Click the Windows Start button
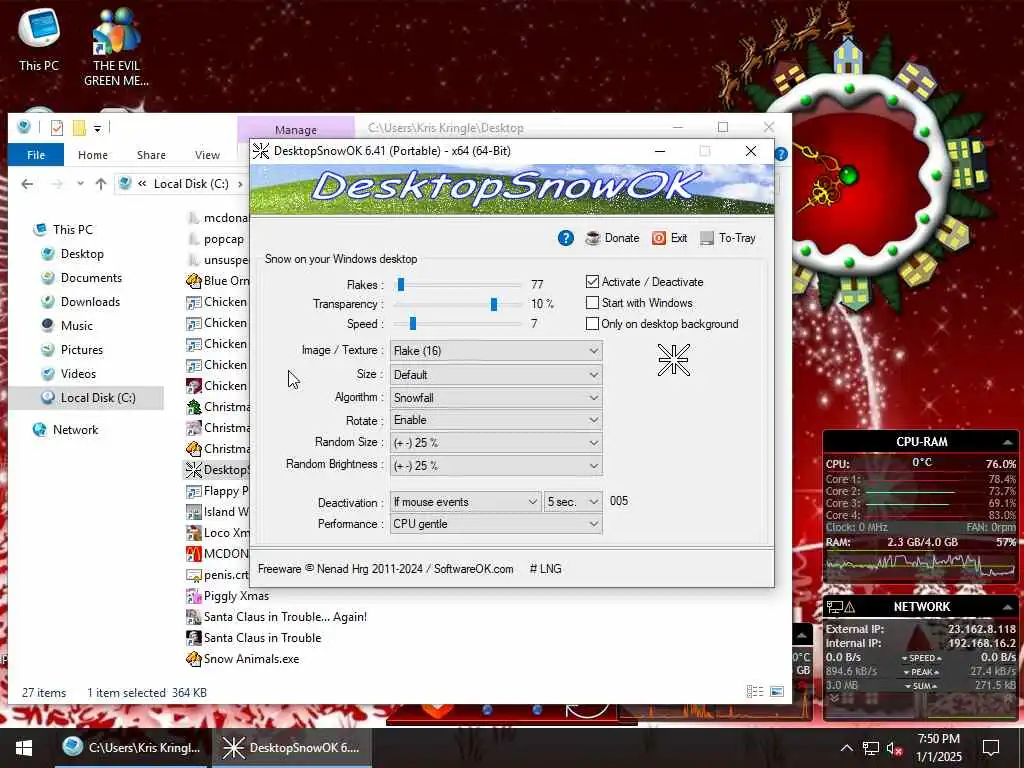The image size is (1024, 768). [24, 748]
